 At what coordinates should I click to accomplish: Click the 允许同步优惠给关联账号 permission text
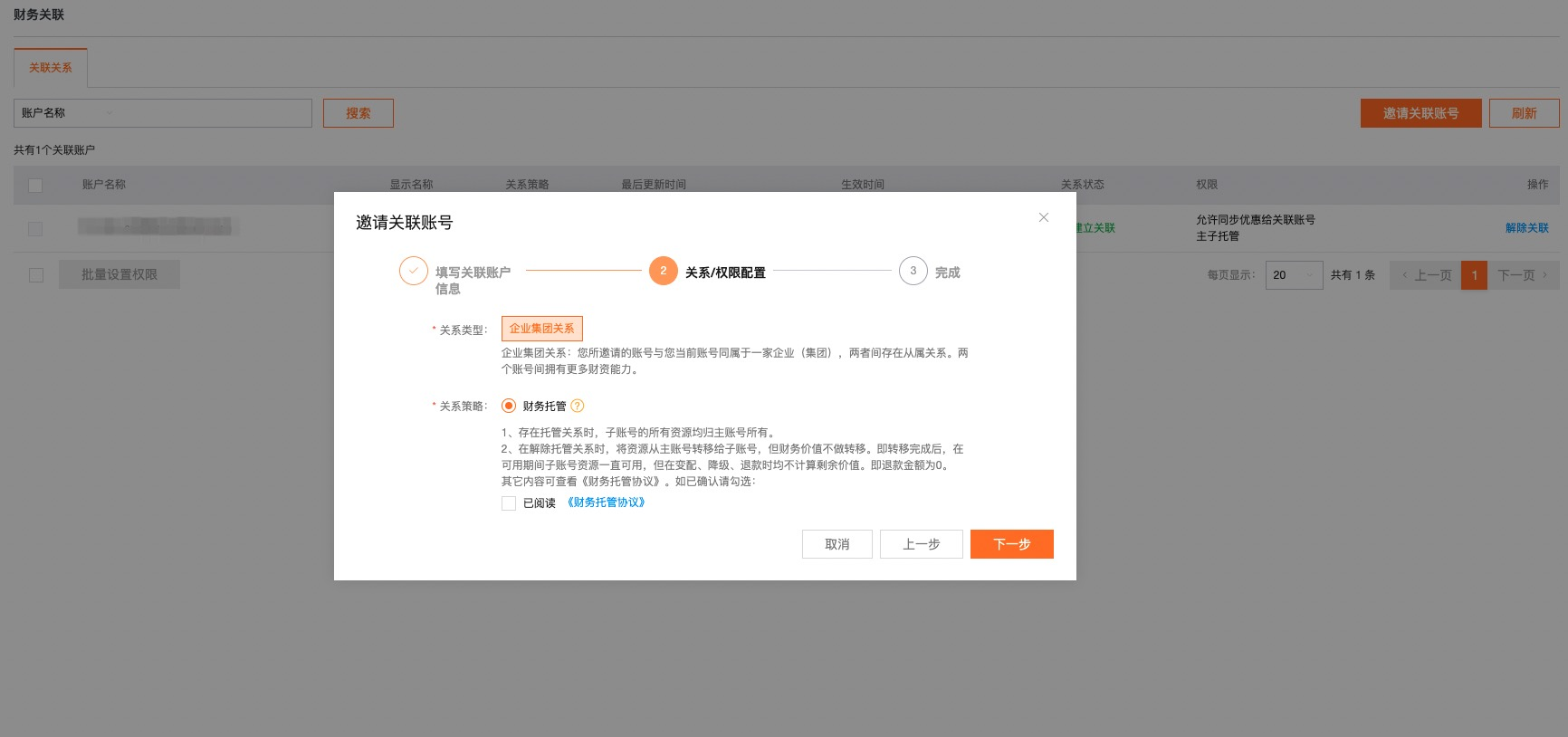click(1256, 220)
